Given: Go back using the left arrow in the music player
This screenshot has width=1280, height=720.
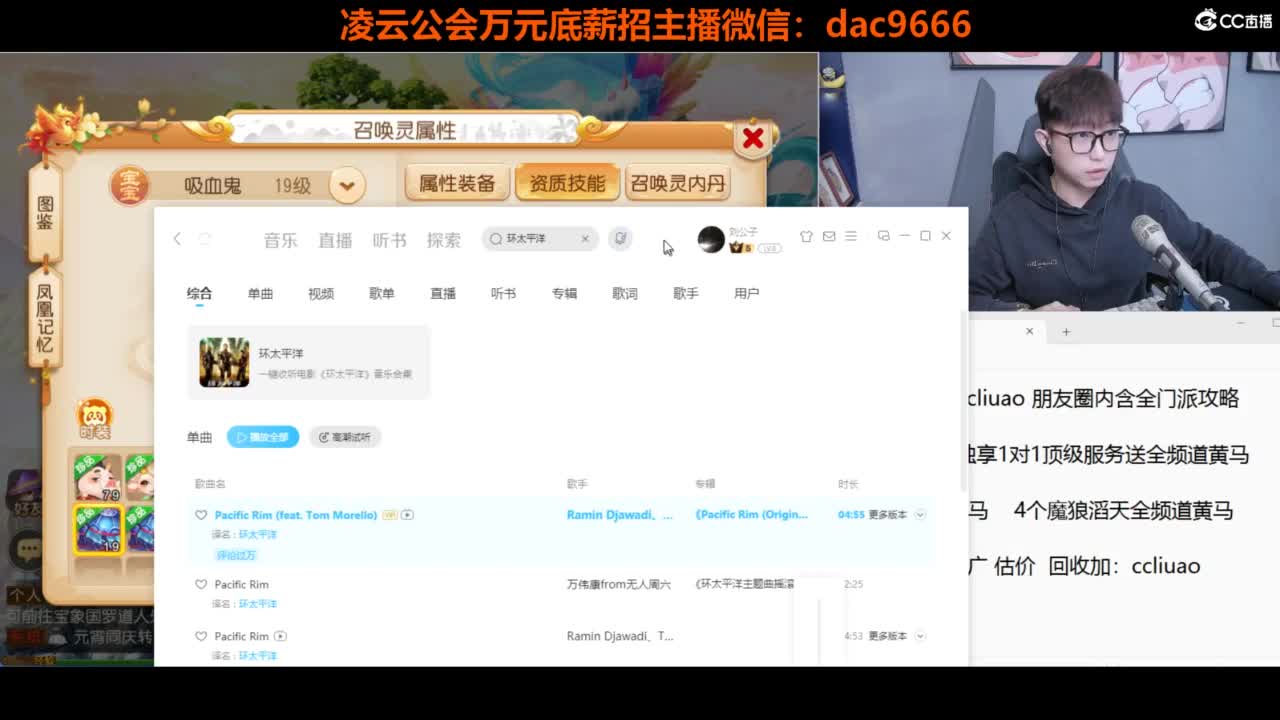Looking at the screenshot, I should 177,238.
